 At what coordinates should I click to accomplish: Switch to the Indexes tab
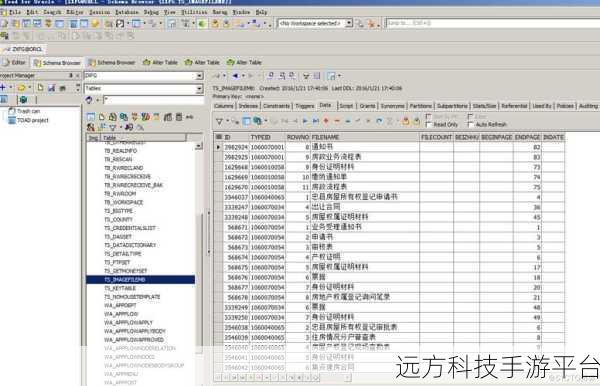[x=248, y=106]
